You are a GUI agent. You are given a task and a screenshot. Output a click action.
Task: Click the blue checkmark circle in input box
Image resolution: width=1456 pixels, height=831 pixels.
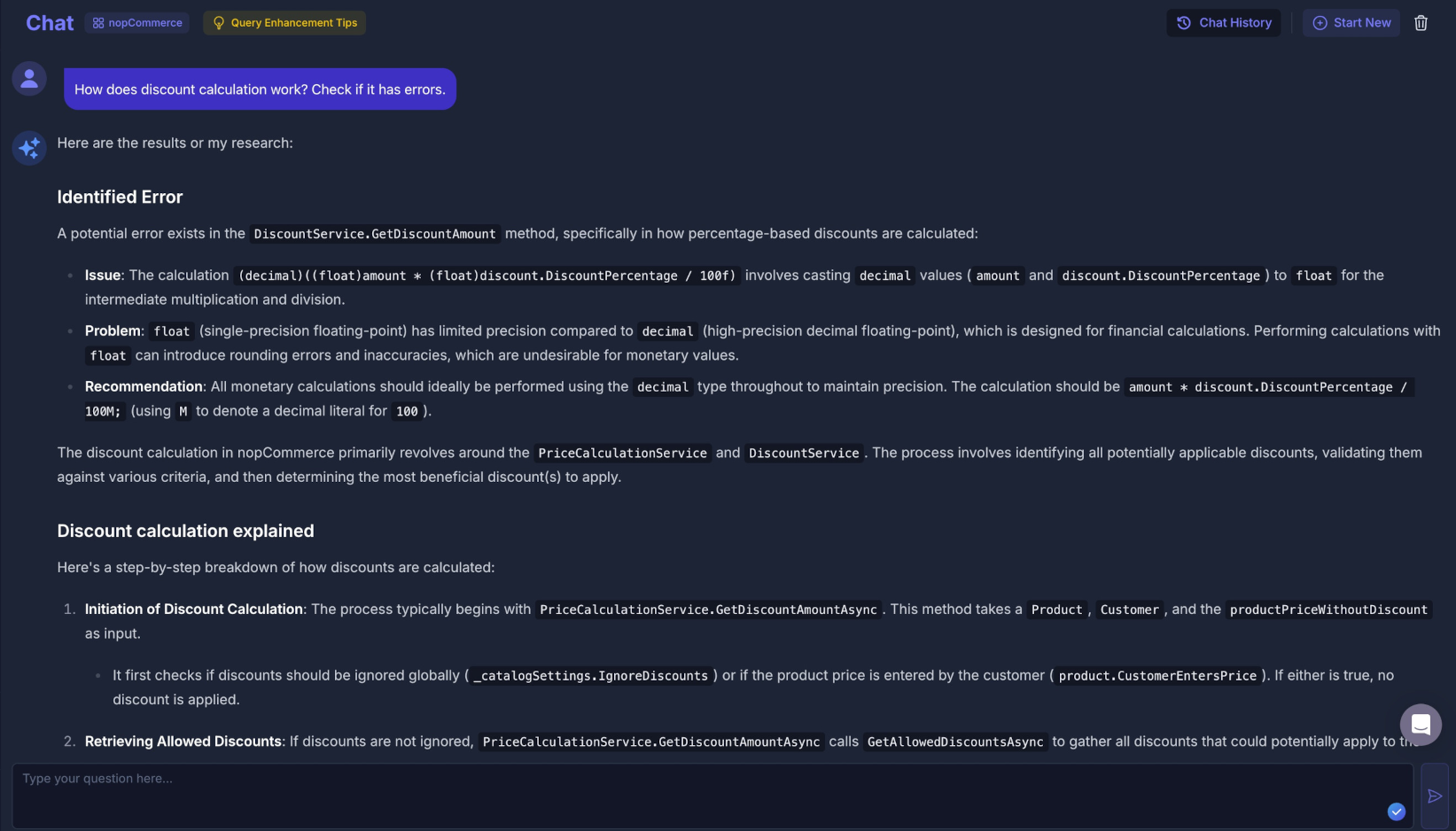coord(1396,812)
